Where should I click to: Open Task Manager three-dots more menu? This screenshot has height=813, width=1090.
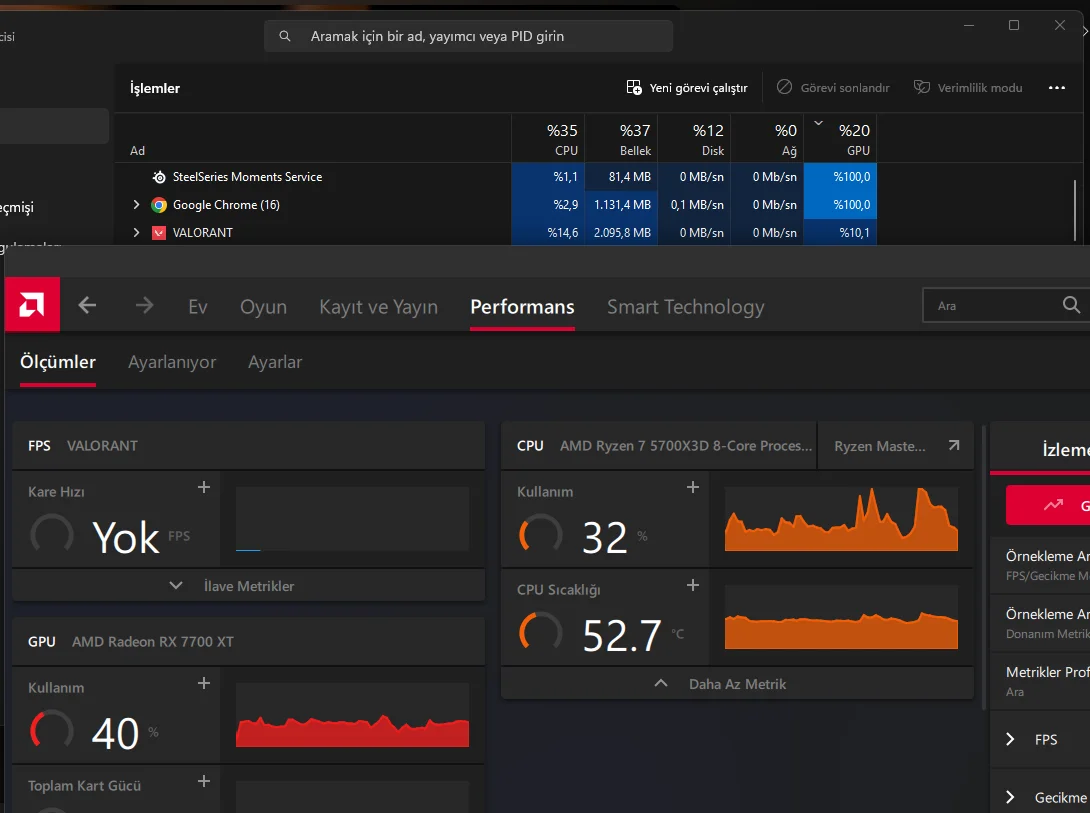pos(1056,88)
